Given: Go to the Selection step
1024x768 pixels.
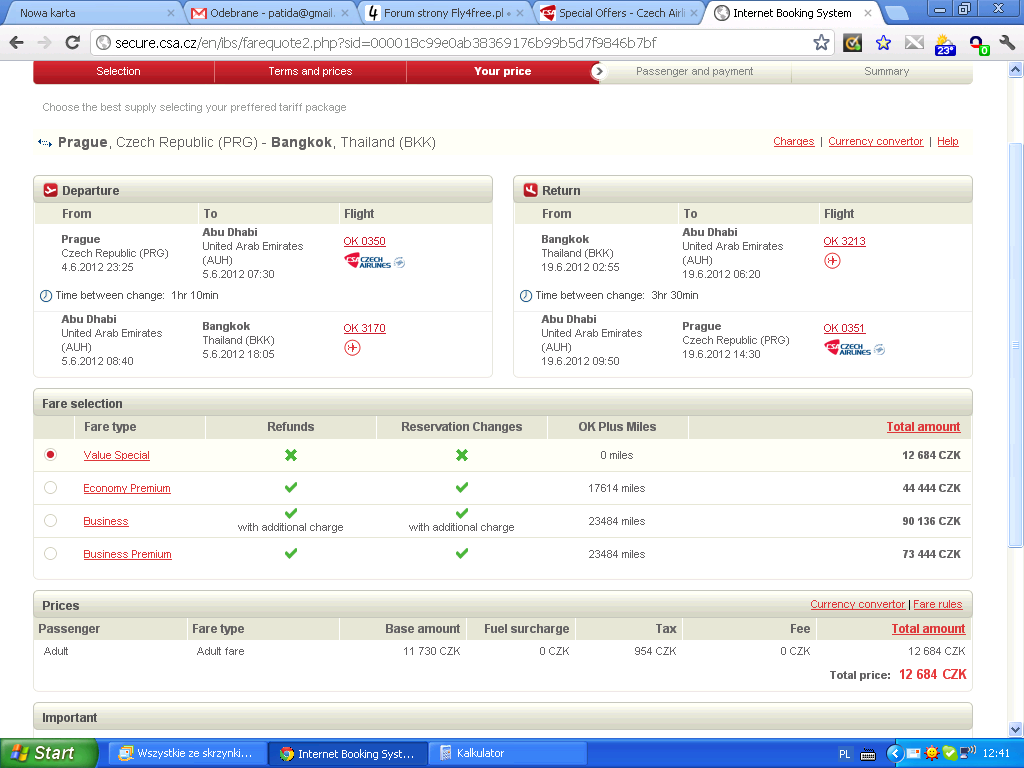Looking at the screenshot, I should [x=118, y=71].
